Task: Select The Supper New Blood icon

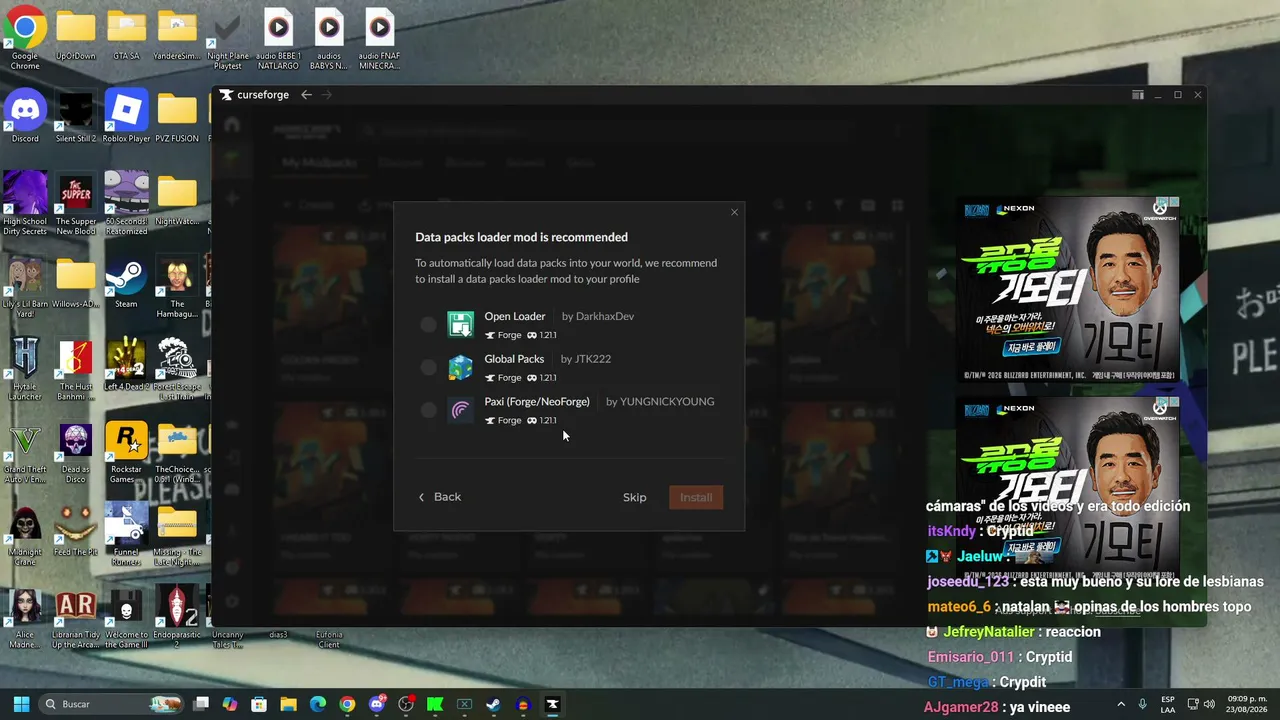Action: (75, 204)
